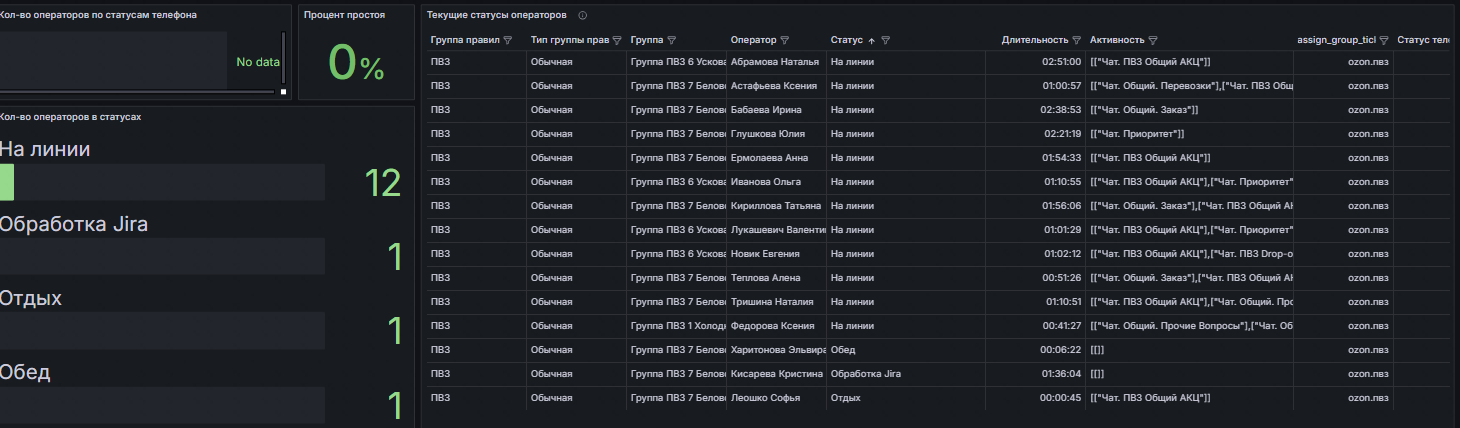1460x428 pixels.
Task: Open Процент простоя panel title menu
Action: tap(344, 15)
